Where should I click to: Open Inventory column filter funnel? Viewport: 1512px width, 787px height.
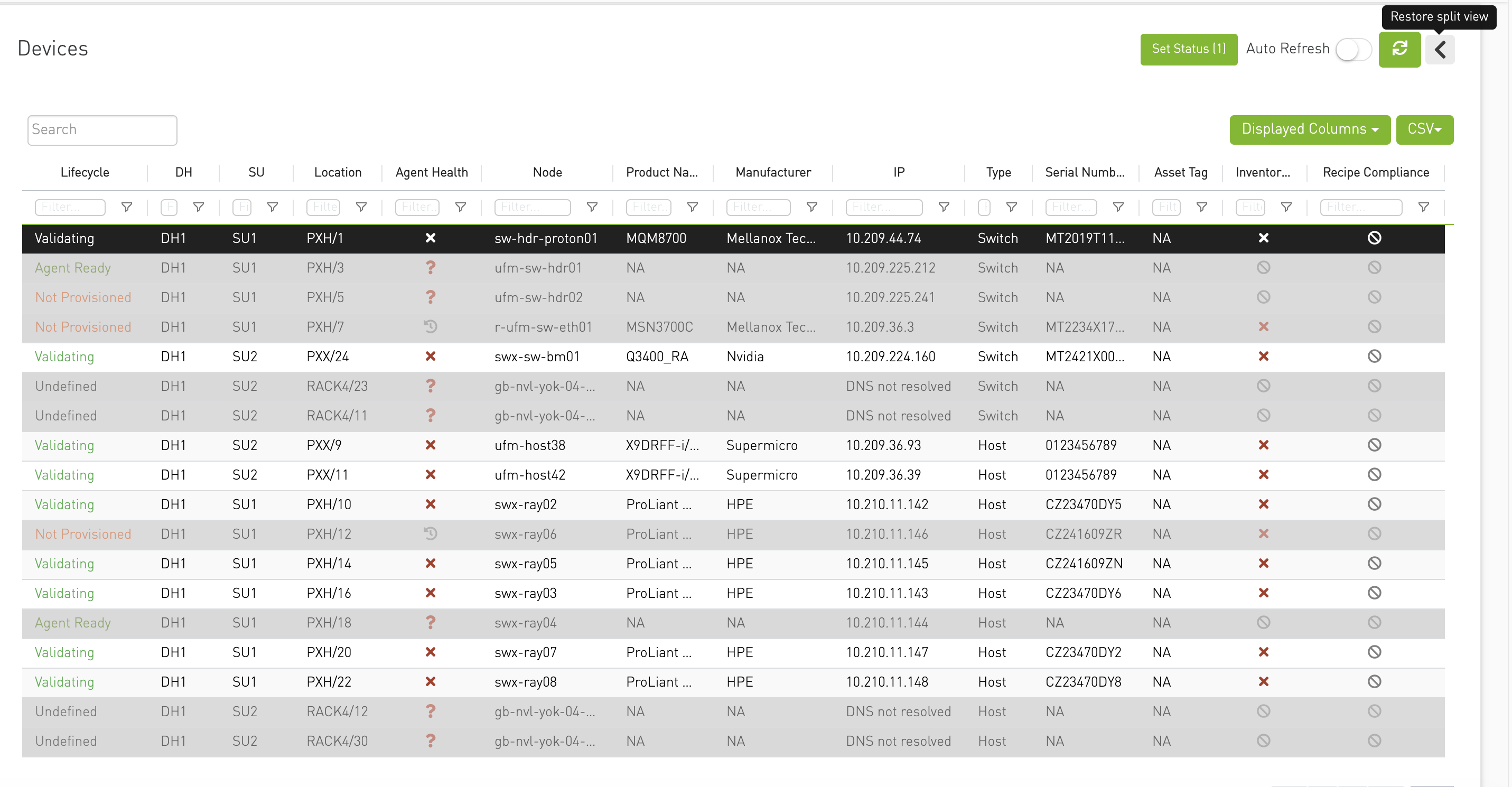coord(1286,207)
